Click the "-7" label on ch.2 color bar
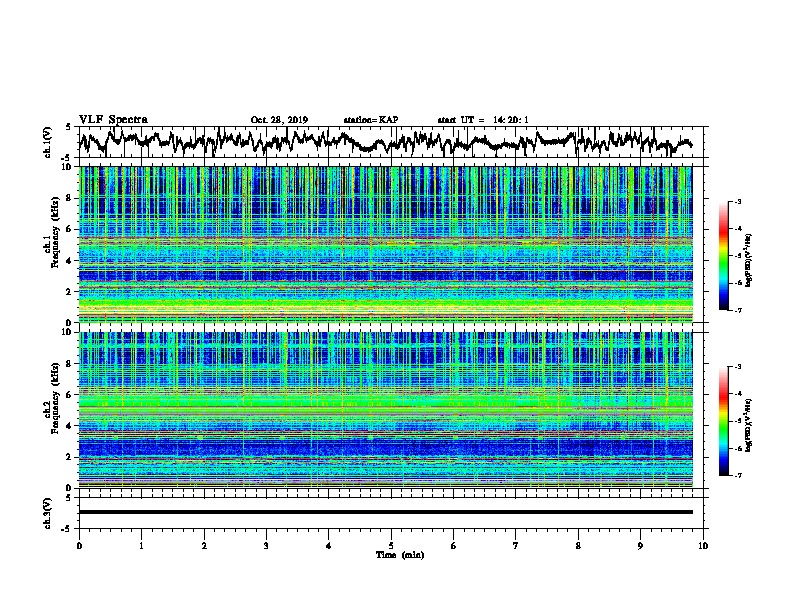Image resolution: width=792 pixels, height=612 pixels. [x=738, y=475]
